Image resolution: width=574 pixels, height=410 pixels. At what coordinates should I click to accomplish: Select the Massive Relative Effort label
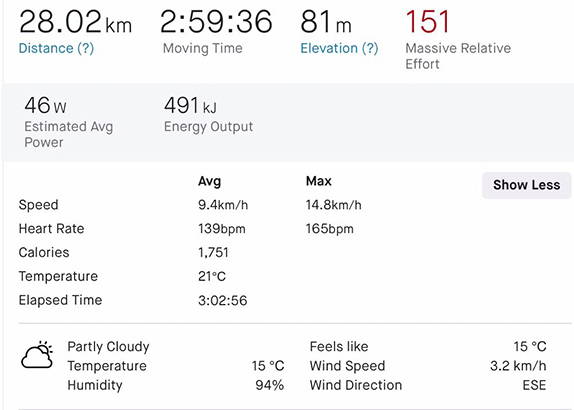click(x=458, y=56)
